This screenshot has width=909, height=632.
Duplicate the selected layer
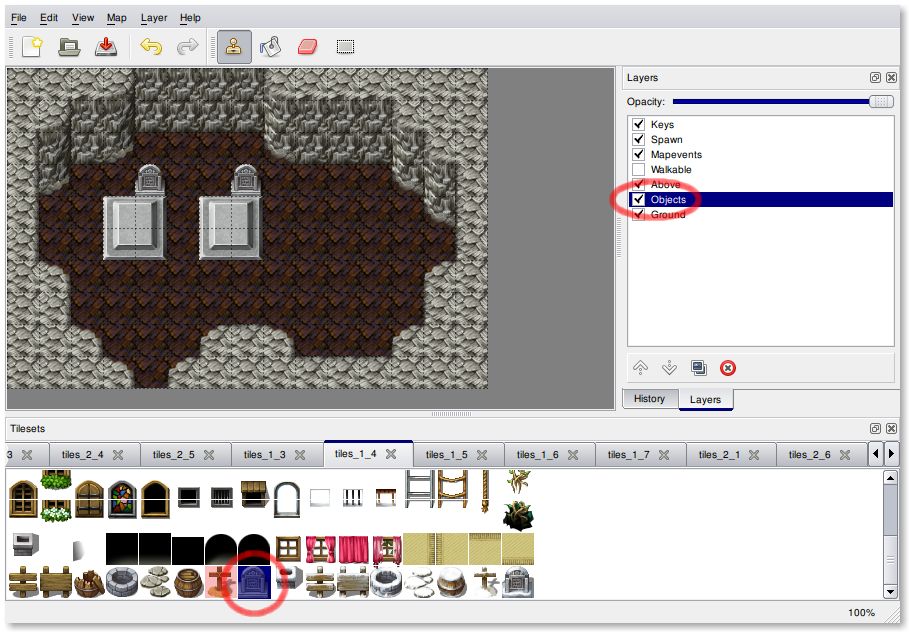tap(699, 368)
